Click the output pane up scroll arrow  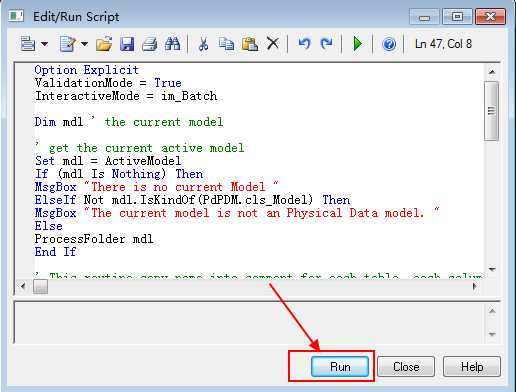492,311
